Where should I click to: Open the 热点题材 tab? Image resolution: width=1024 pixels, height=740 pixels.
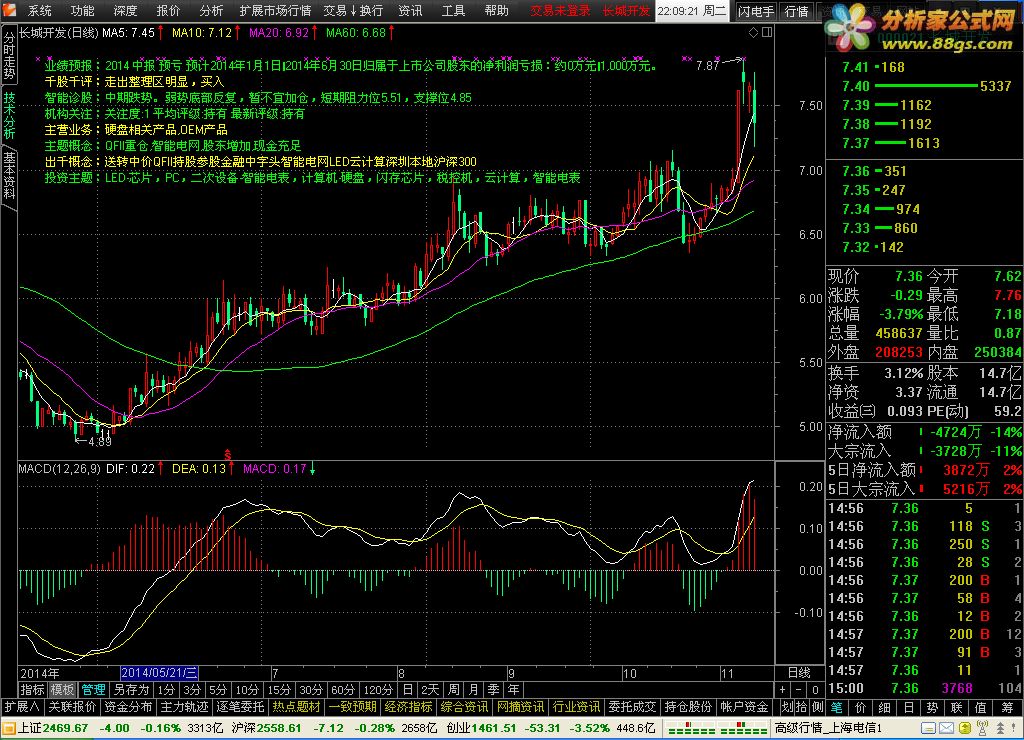pyautogui.click(x=296, y=707)
